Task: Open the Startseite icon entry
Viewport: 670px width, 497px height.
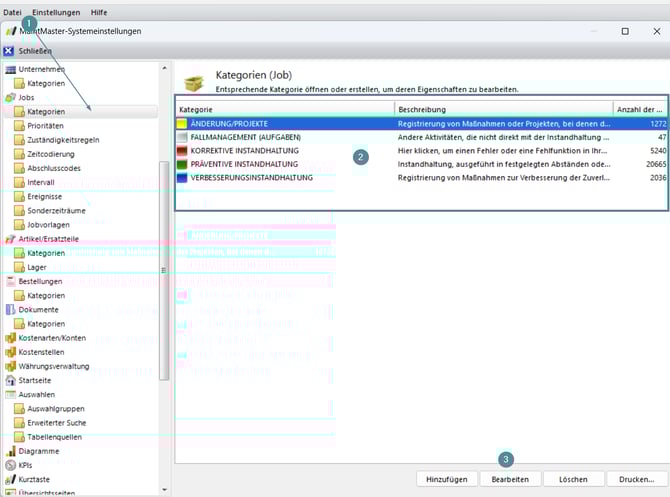Action: click(10, 380)
